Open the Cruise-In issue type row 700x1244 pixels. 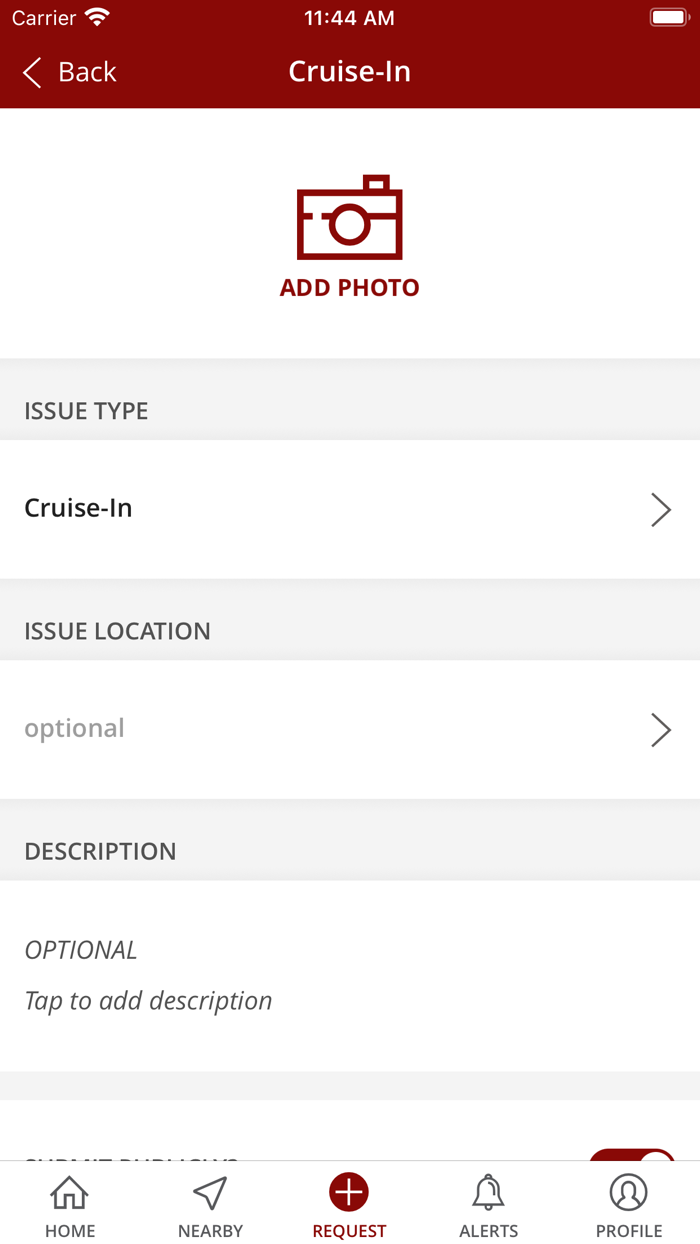click(300, 509)
